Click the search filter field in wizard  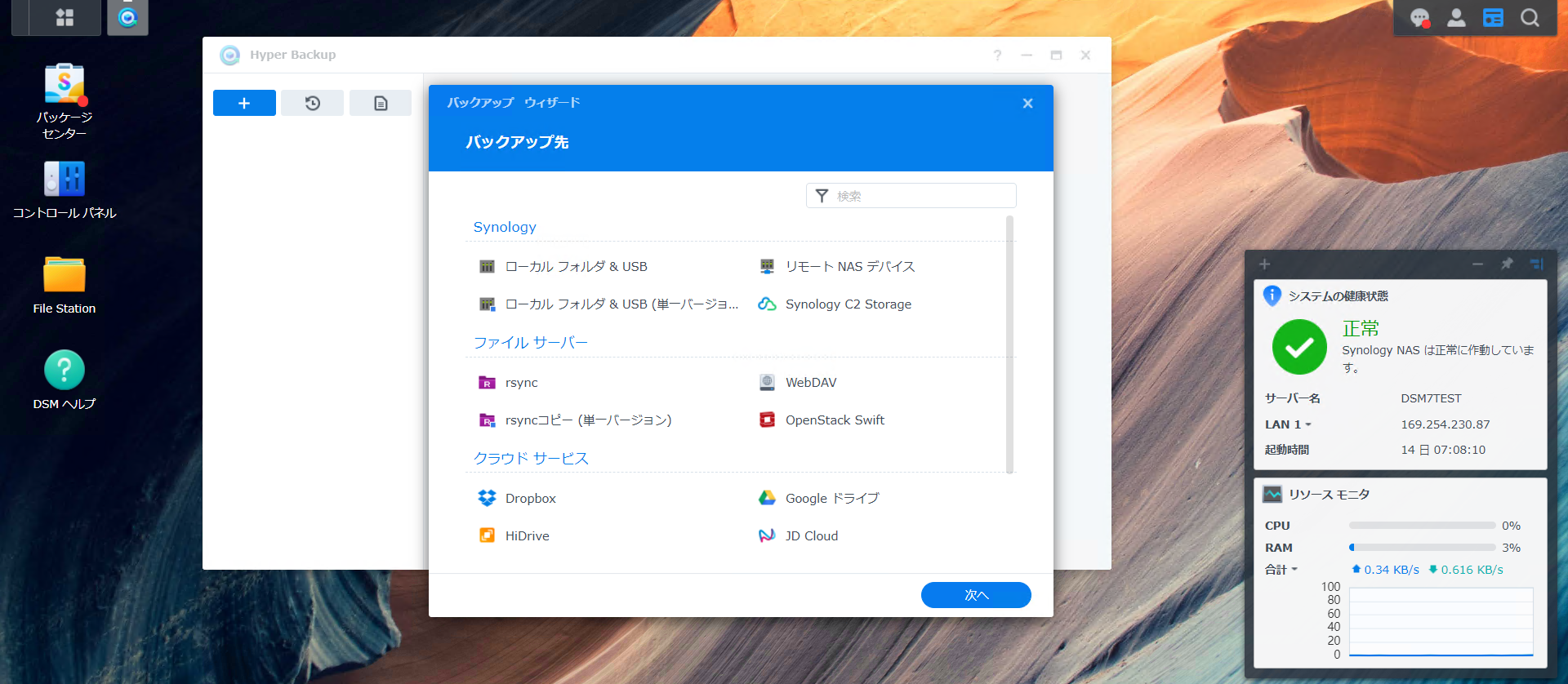911,196
